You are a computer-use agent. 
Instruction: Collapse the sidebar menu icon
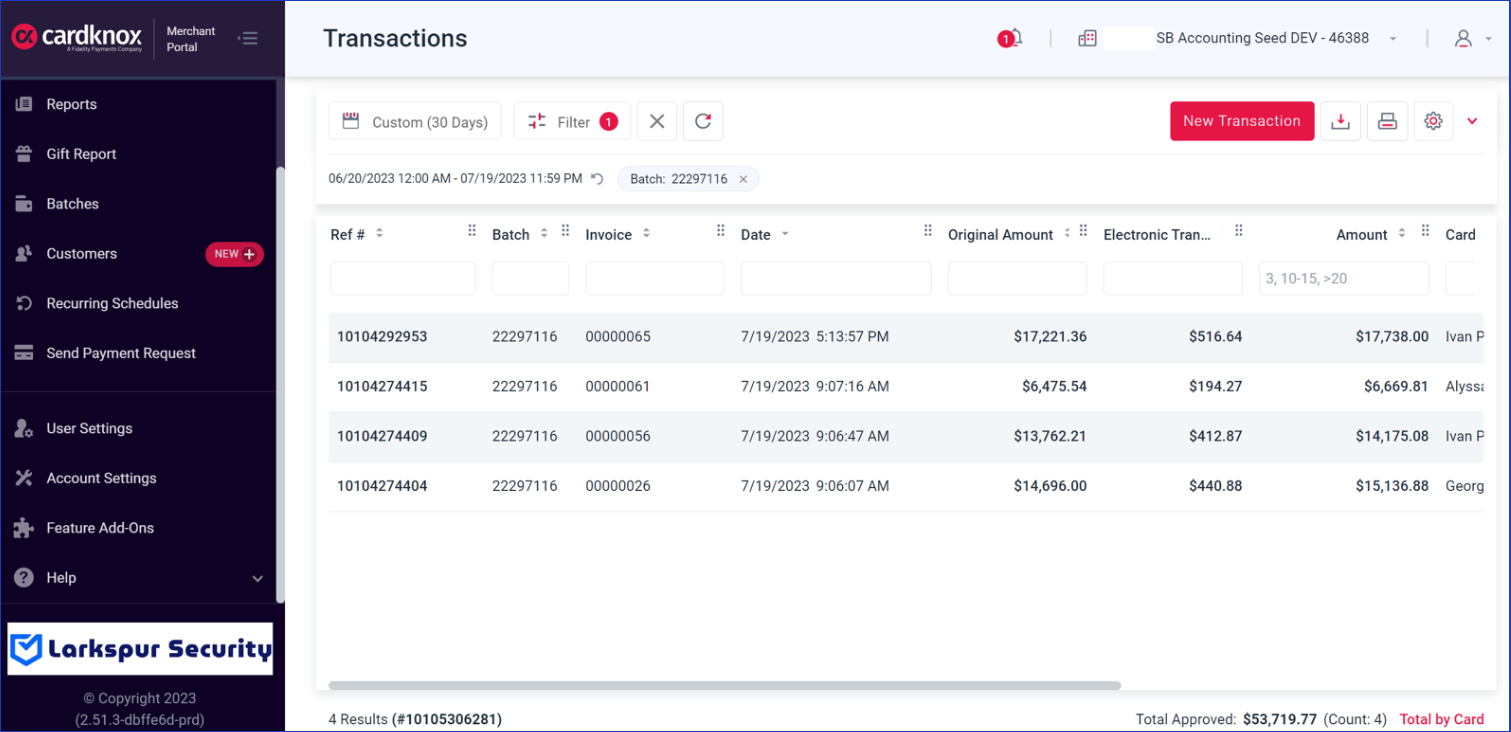(x=247, y=38)
